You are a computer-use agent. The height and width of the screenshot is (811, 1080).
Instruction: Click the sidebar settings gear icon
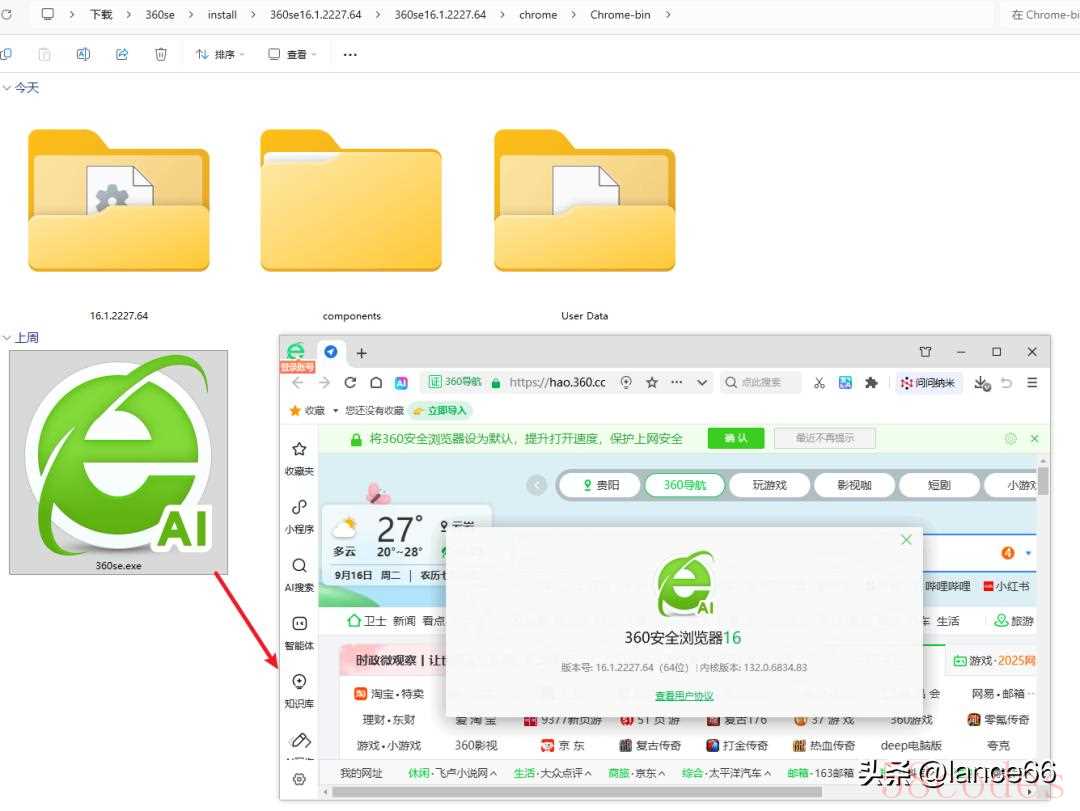pos(299,779)
